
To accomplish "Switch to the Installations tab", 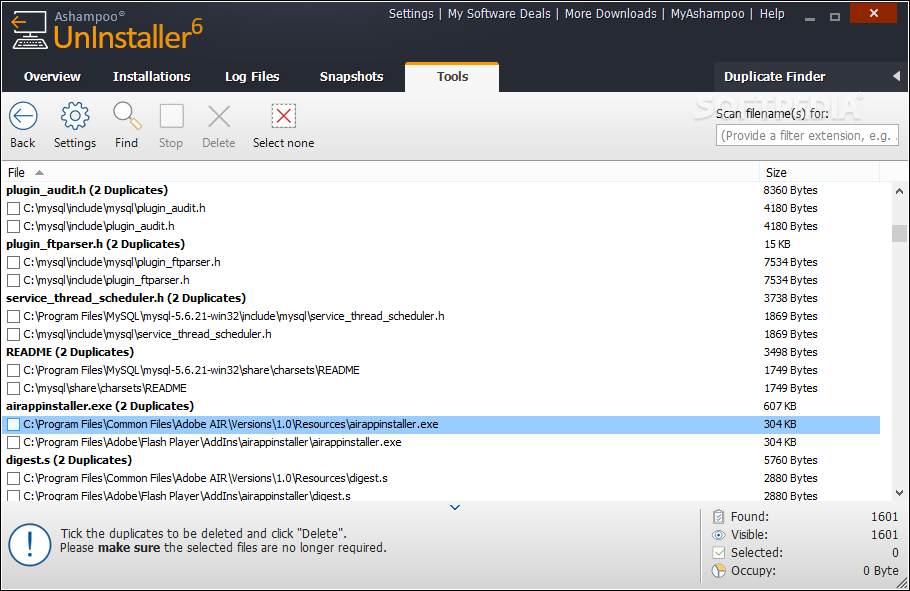I will (151, 77).
